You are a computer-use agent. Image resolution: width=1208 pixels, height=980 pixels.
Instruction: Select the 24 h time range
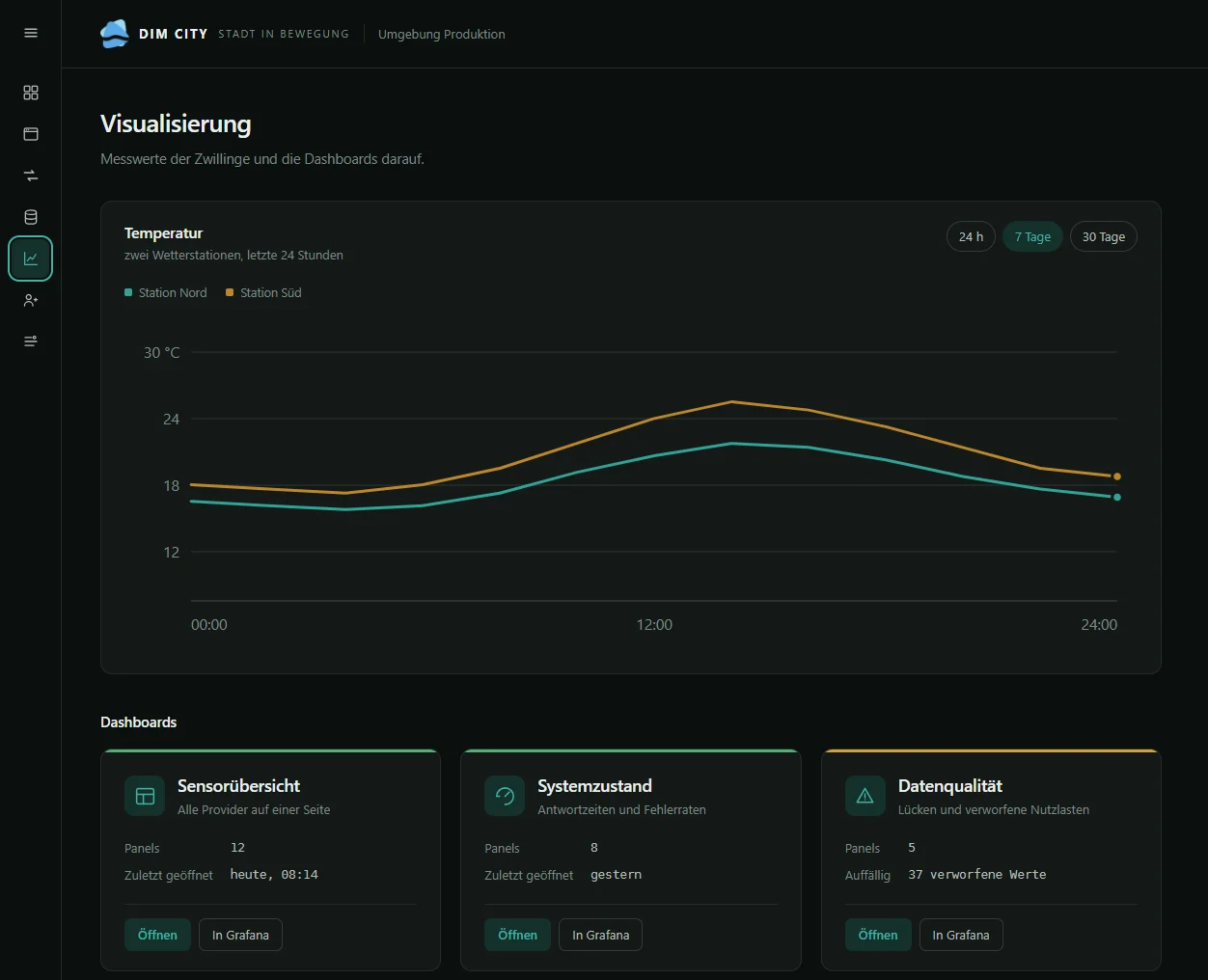[971, 236]
